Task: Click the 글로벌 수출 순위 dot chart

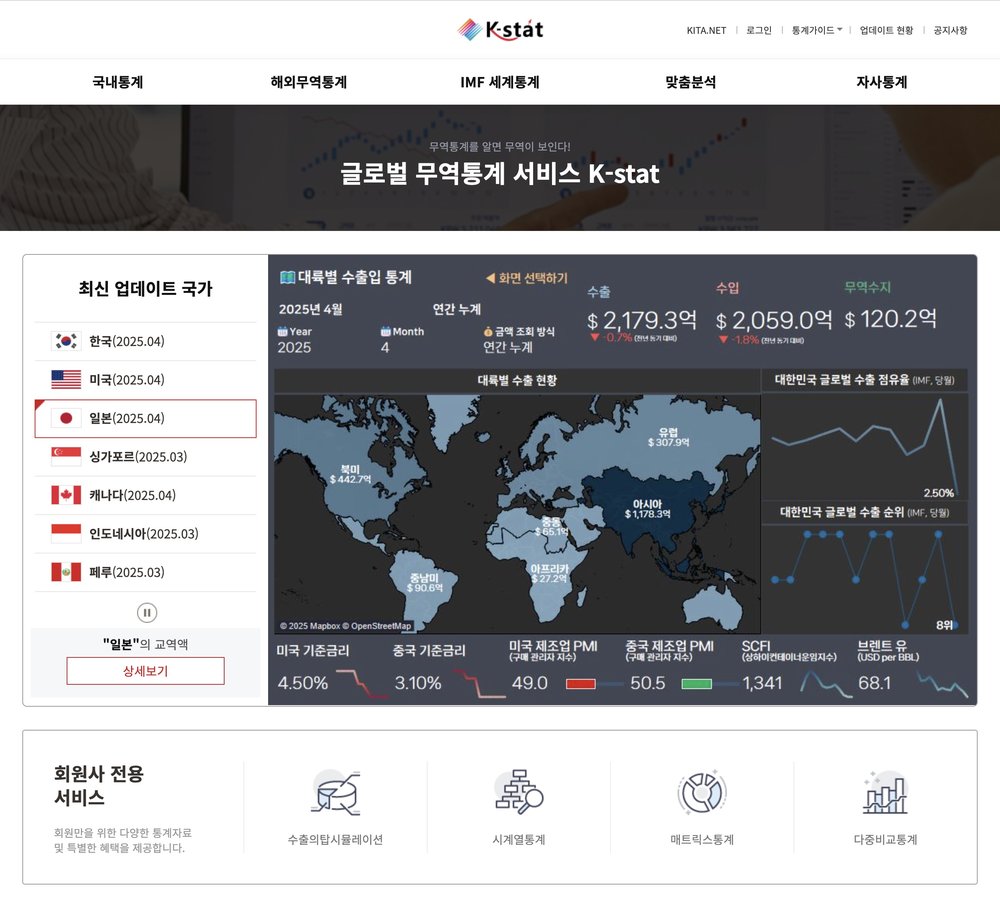Action: pyautogui.click(x=865, y=579)
